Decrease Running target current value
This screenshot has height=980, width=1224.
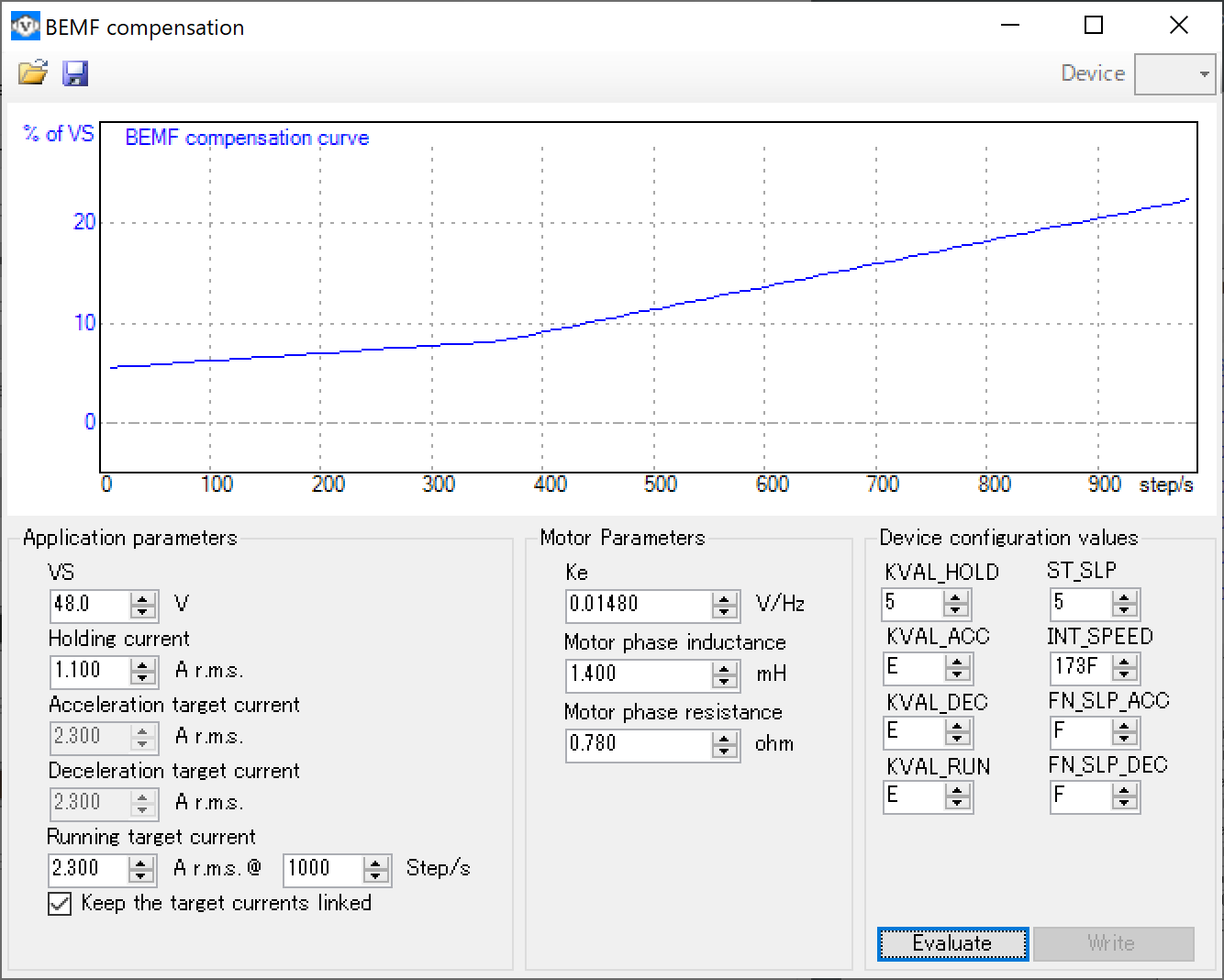(141, 875)
